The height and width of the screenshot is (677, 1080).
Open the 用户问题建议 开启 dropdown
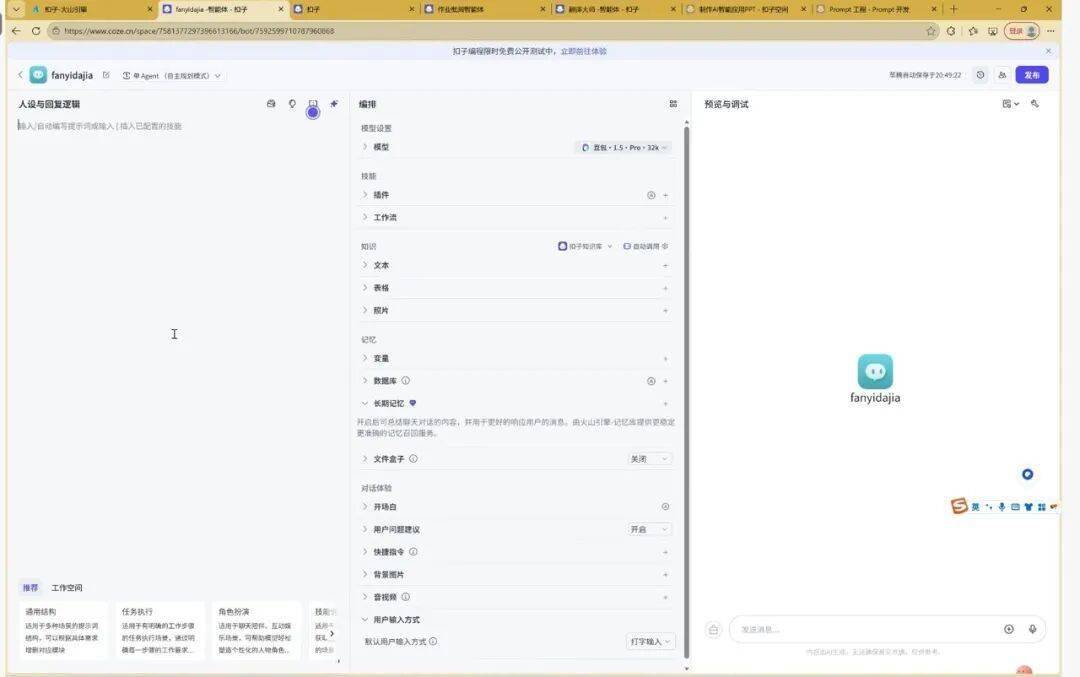tap(648, 529)
